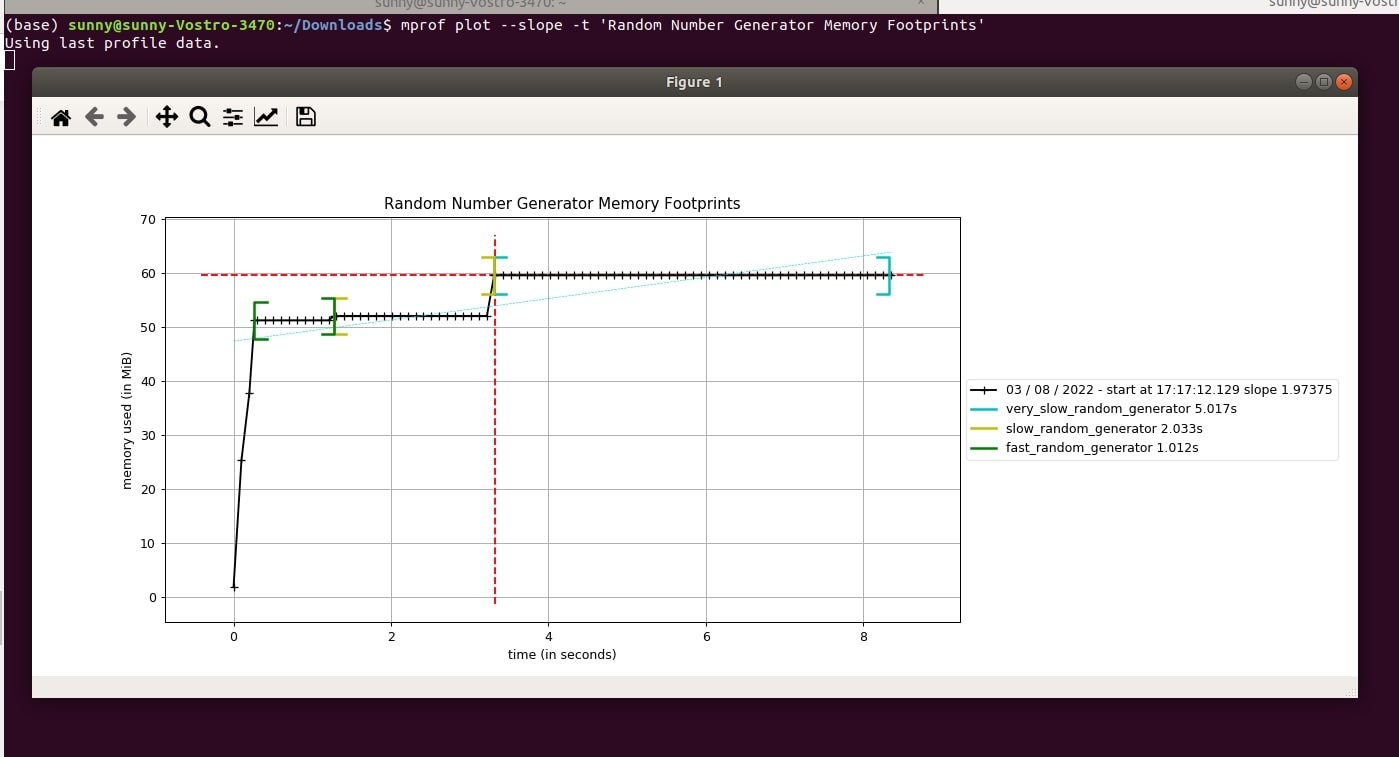
Task: Open the Configure subplots sliders icon
Action: [x=233, y=117]
